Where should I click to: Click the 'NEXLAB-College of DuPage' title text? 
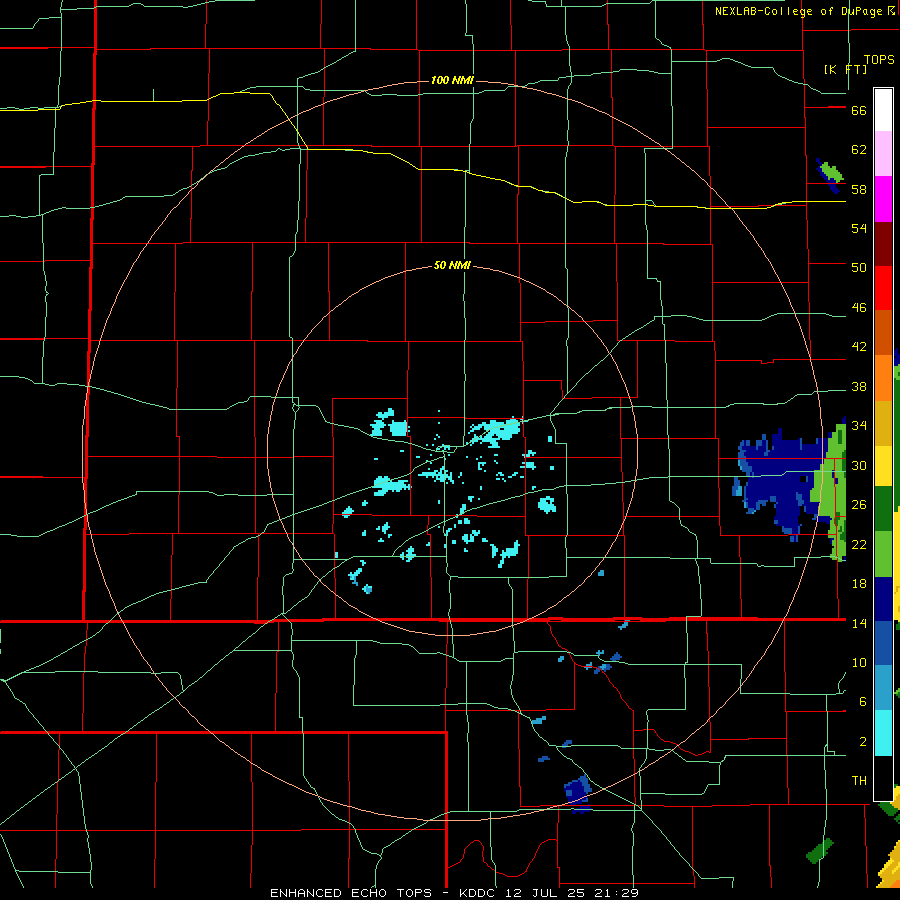point(798,11)
